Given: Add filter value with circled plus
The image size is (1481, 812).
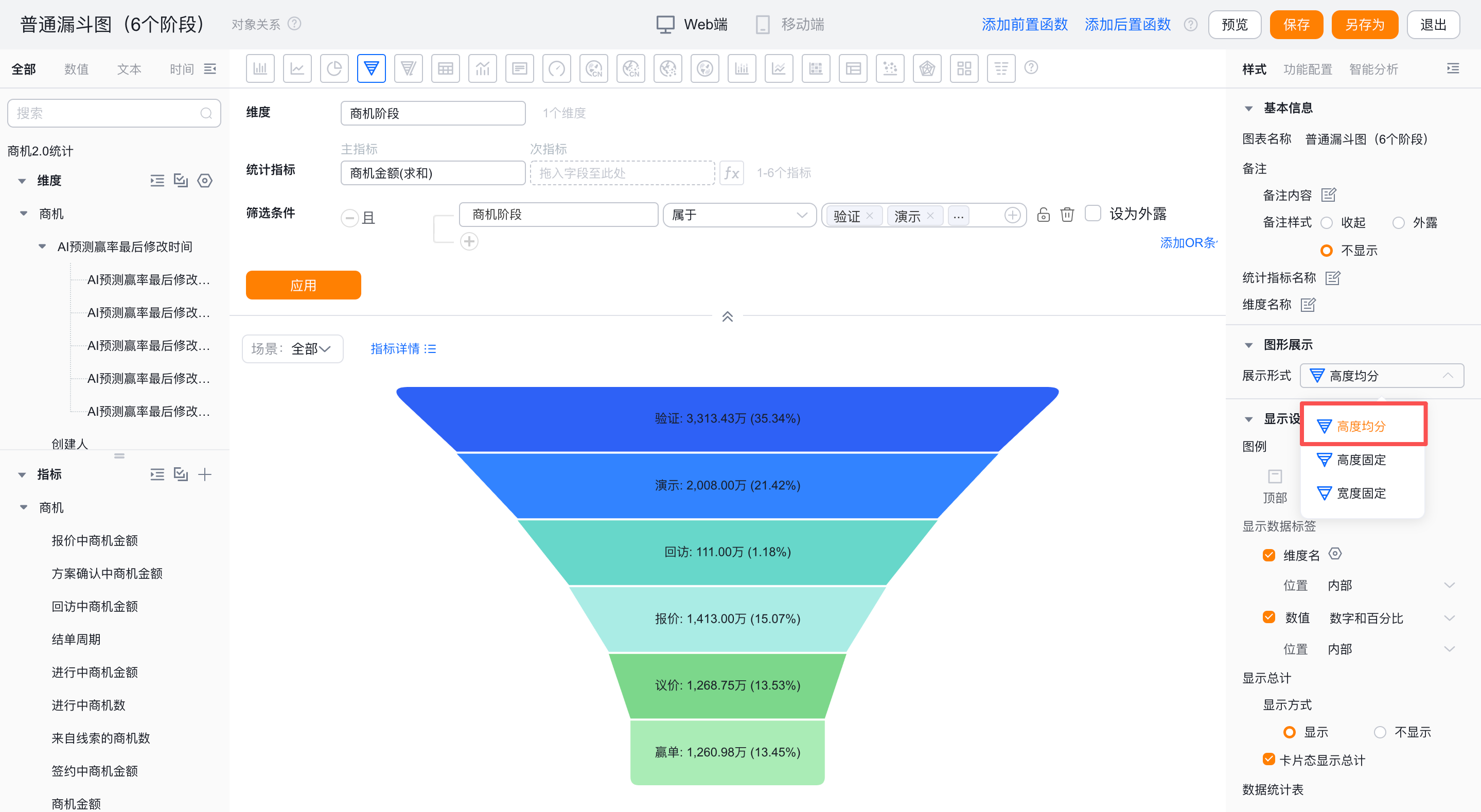Looking at the screenshot, I should tap(1012, 215).
